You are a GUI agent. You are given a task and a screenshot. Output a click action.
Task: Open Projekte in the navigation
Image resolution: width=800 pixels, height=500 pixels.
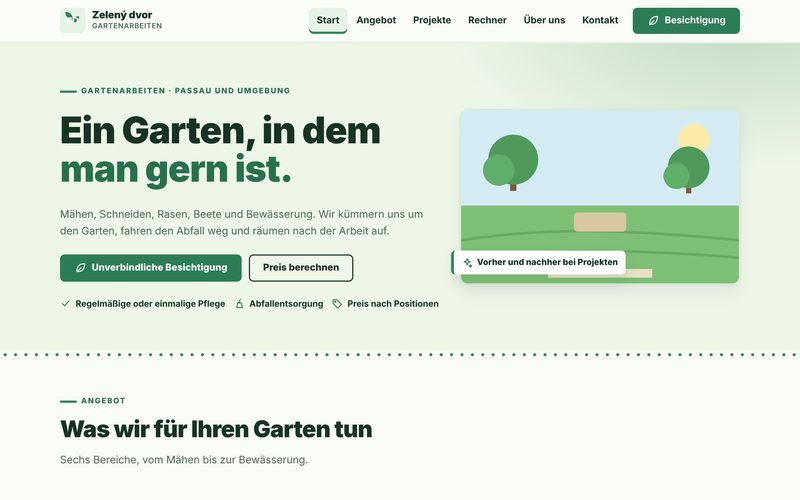click(432, 20)
